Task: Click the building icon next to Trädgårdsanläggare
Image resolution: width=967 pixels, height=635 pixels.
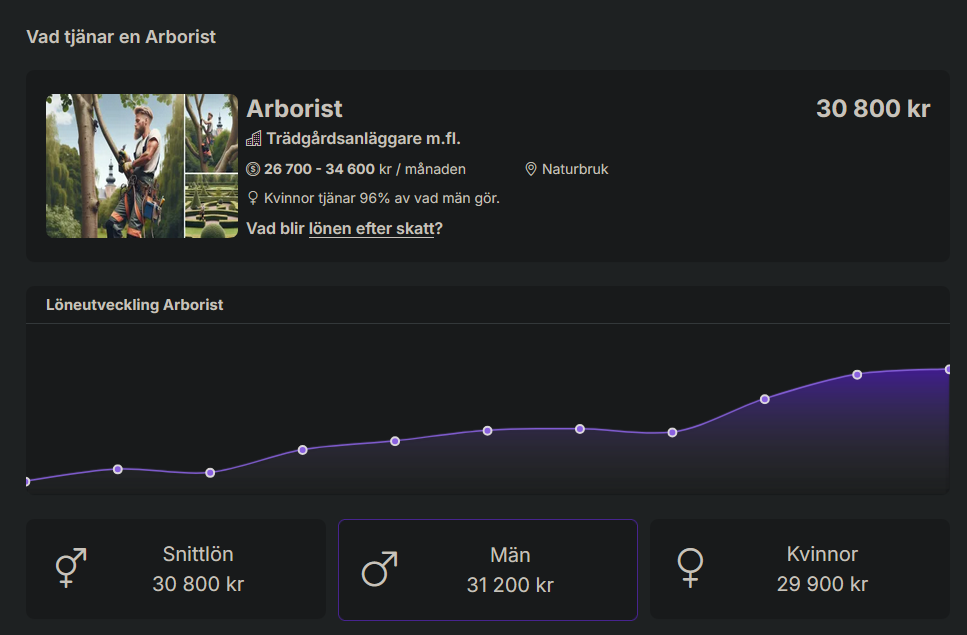Action: pyautogui.click(x=253, y=139)
